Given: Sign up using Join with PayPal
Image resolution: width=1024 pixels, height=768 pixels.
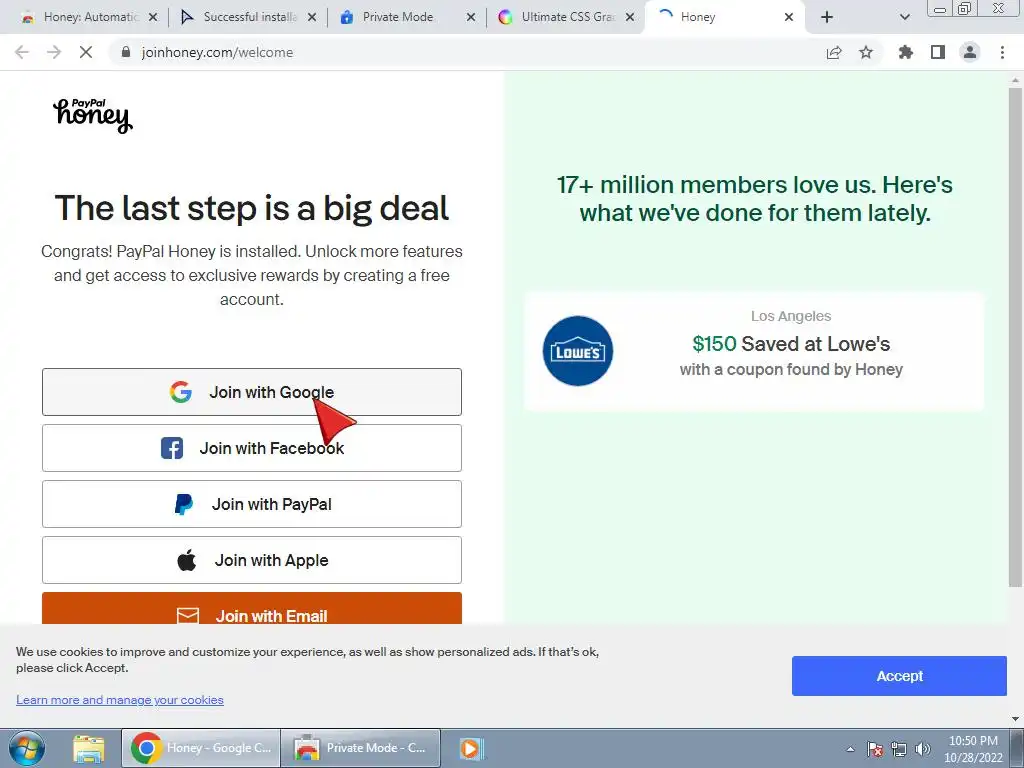Looking at the screenshot, I should (x=251, y=504).
